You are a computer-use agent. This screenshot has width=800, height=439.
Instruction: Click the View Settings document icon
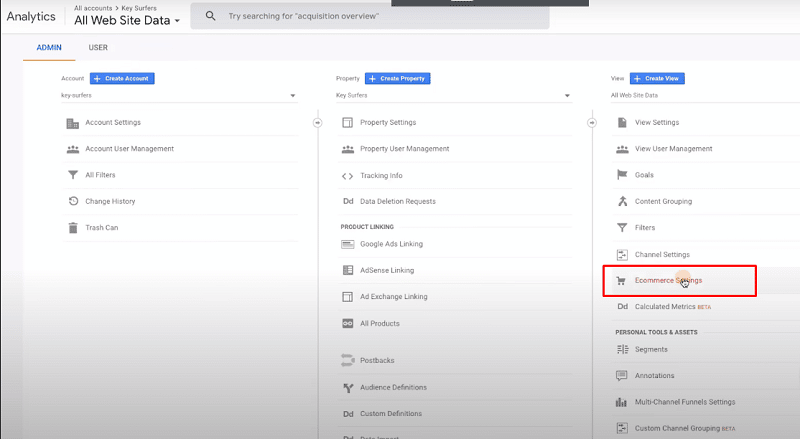622,123
